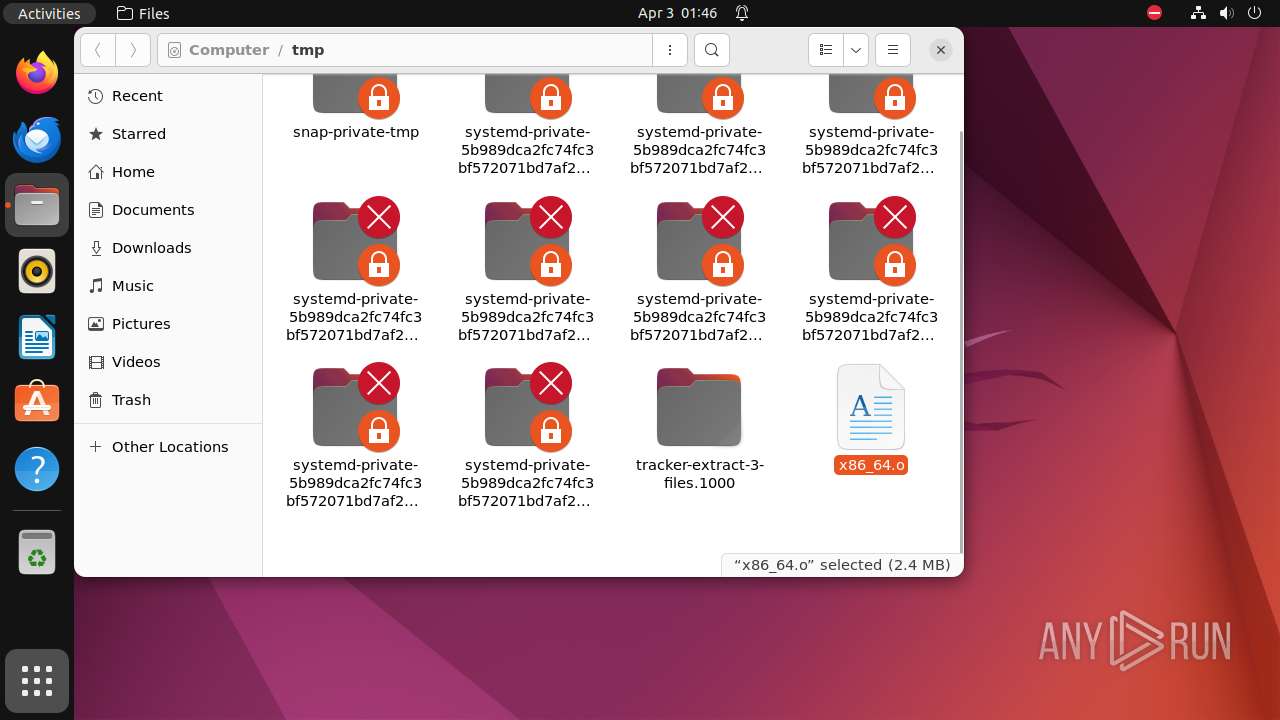Open Ubuntu Software from the dock
Viewport: 1280px width, 720px height.
pos(37,403)
